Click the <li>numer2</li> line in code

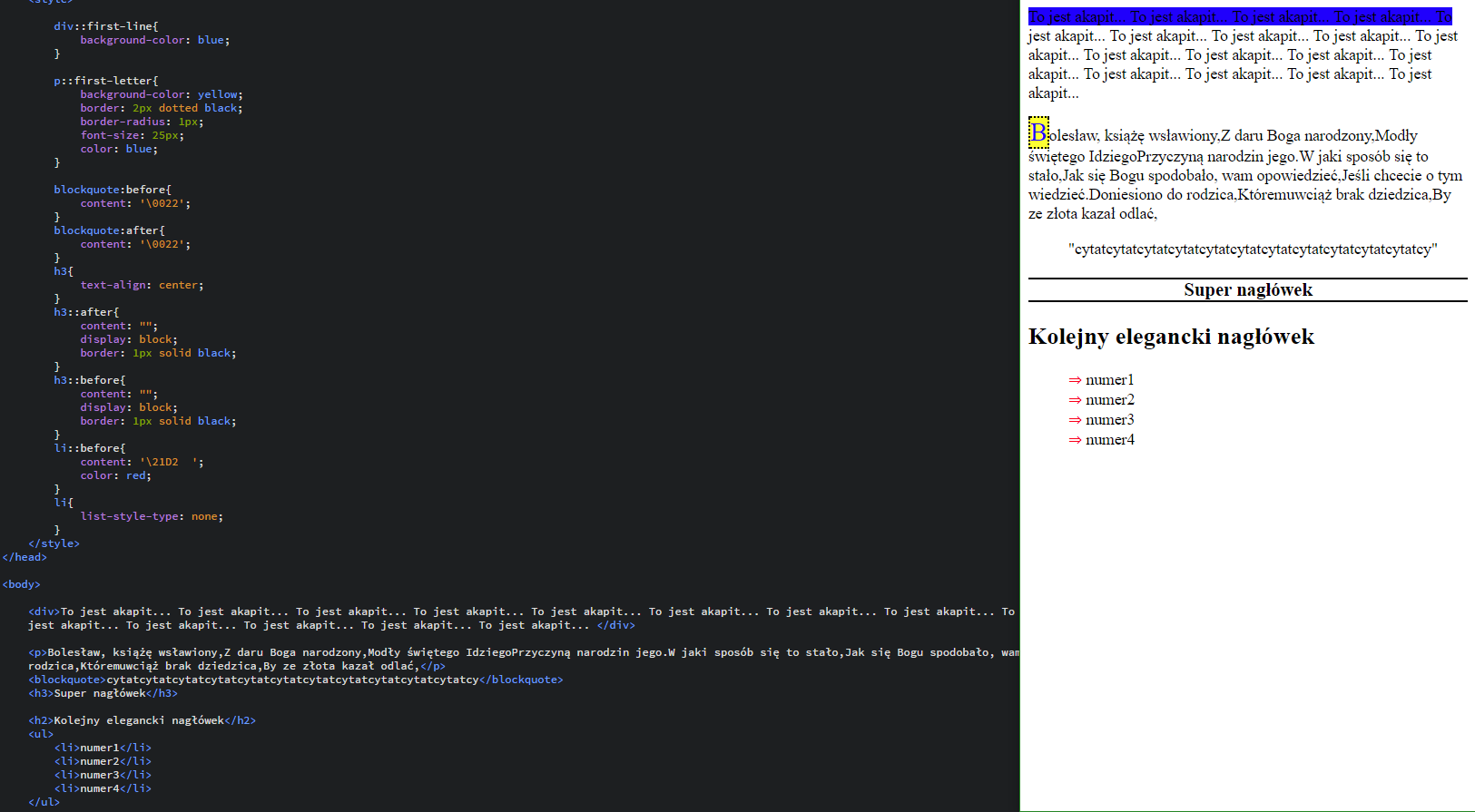pyautogui.click(x=103, y=761)
